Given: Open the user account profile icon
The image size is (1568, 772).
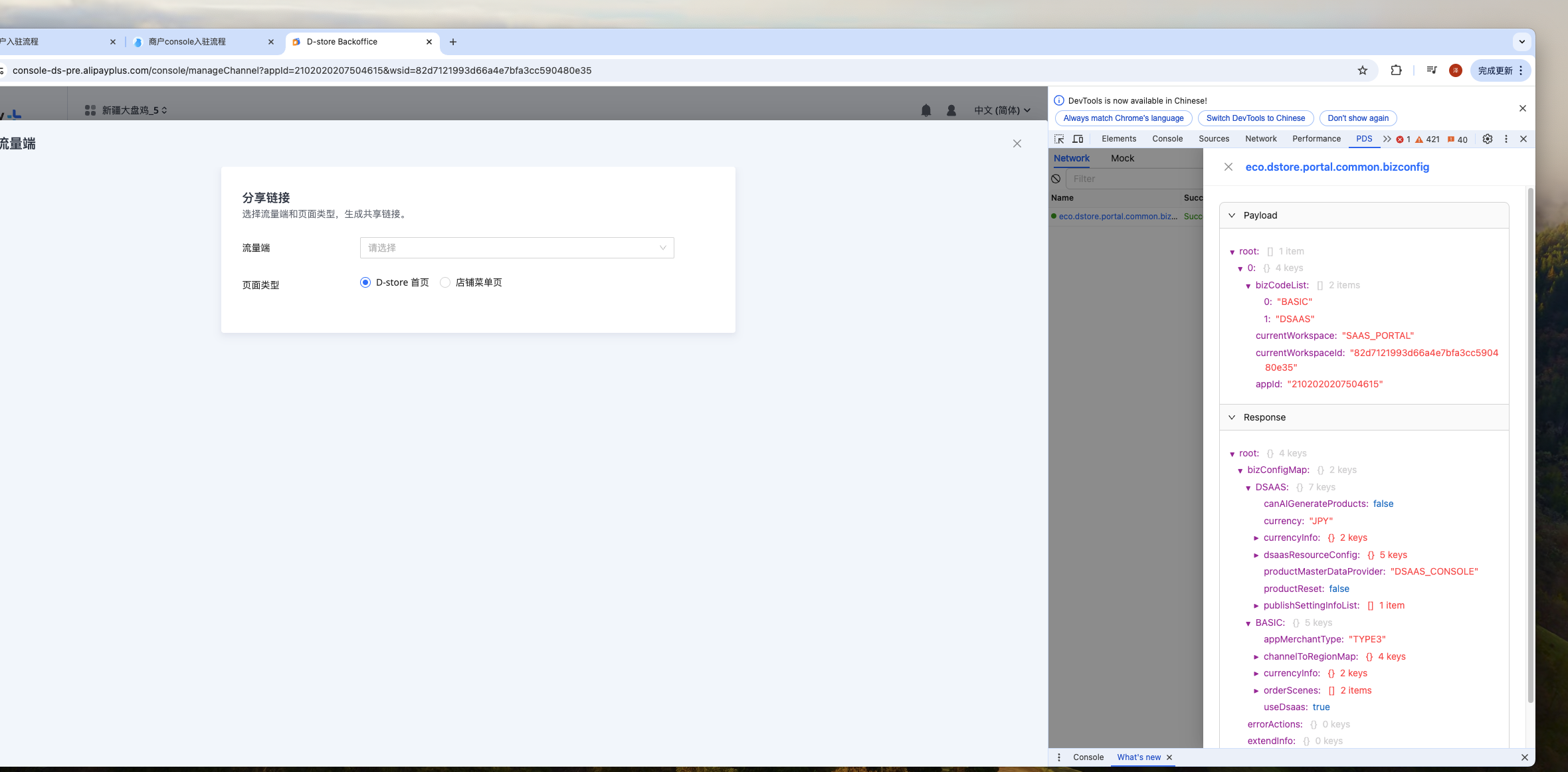Looking at the screenshot, I should coord(951,110).
